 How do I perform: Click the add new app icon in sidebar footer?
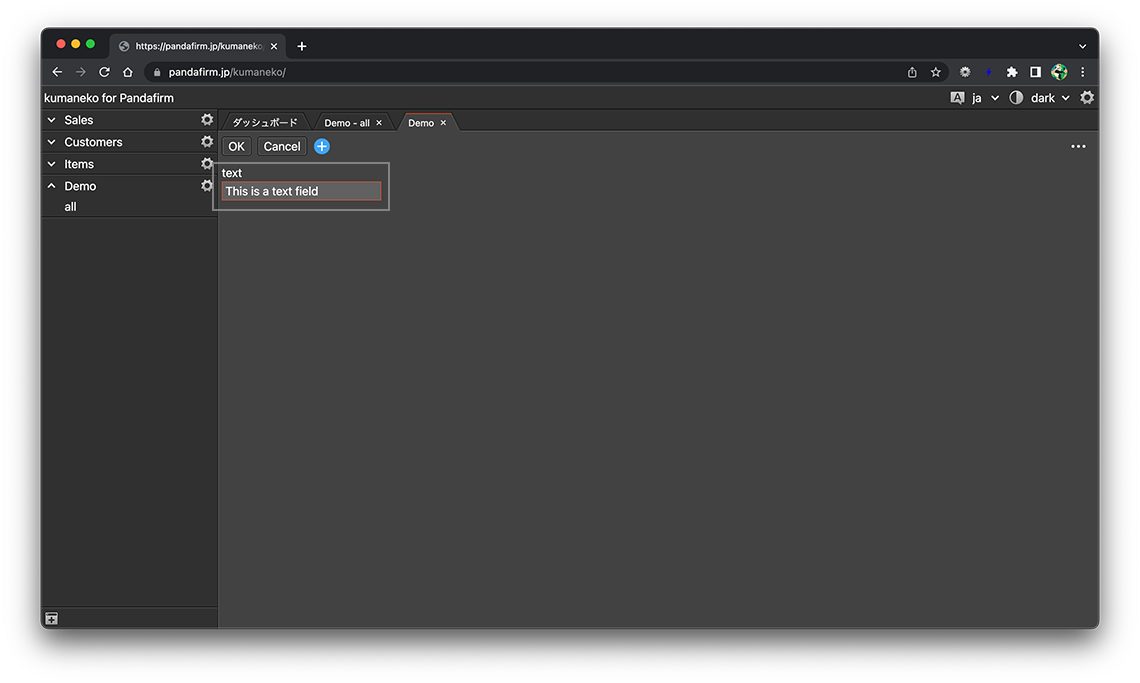tap(52, 619)
